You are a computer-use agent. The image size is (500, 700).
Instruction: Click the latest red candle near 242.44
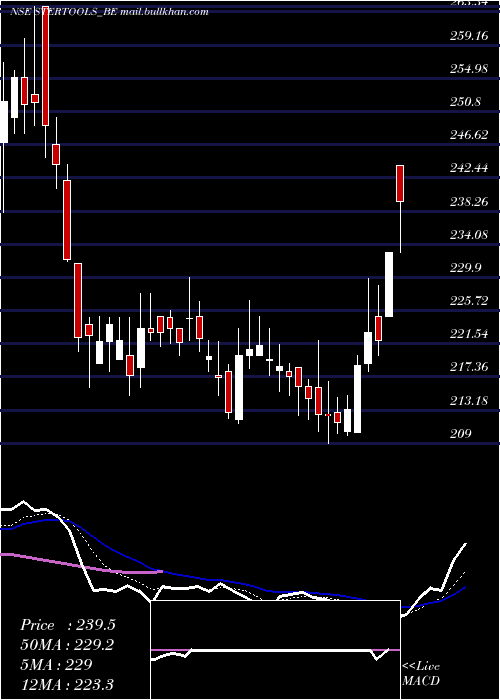point(400,183)
